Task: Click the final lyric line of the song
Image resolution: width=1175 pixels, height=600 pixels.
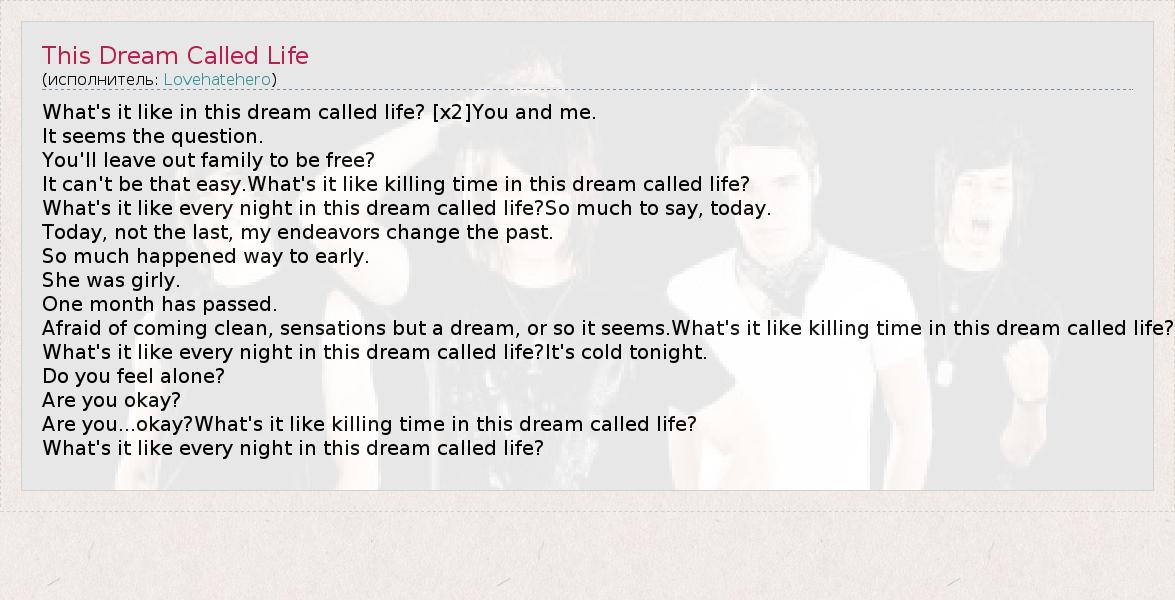Action: [x=293, y=448]
